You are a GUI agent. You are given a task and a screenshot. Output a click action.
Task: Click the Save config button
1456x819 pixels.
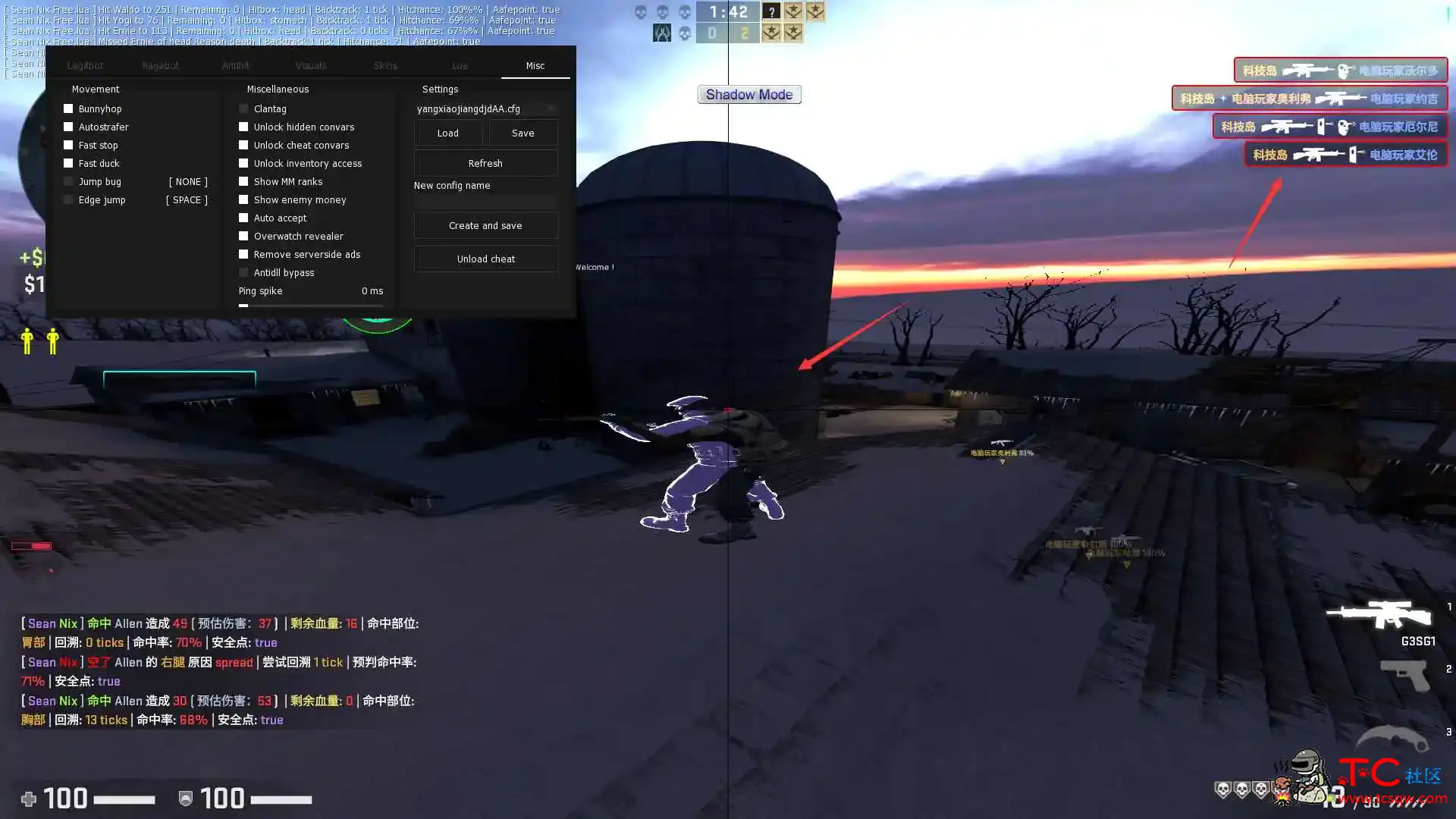(522, 132)
